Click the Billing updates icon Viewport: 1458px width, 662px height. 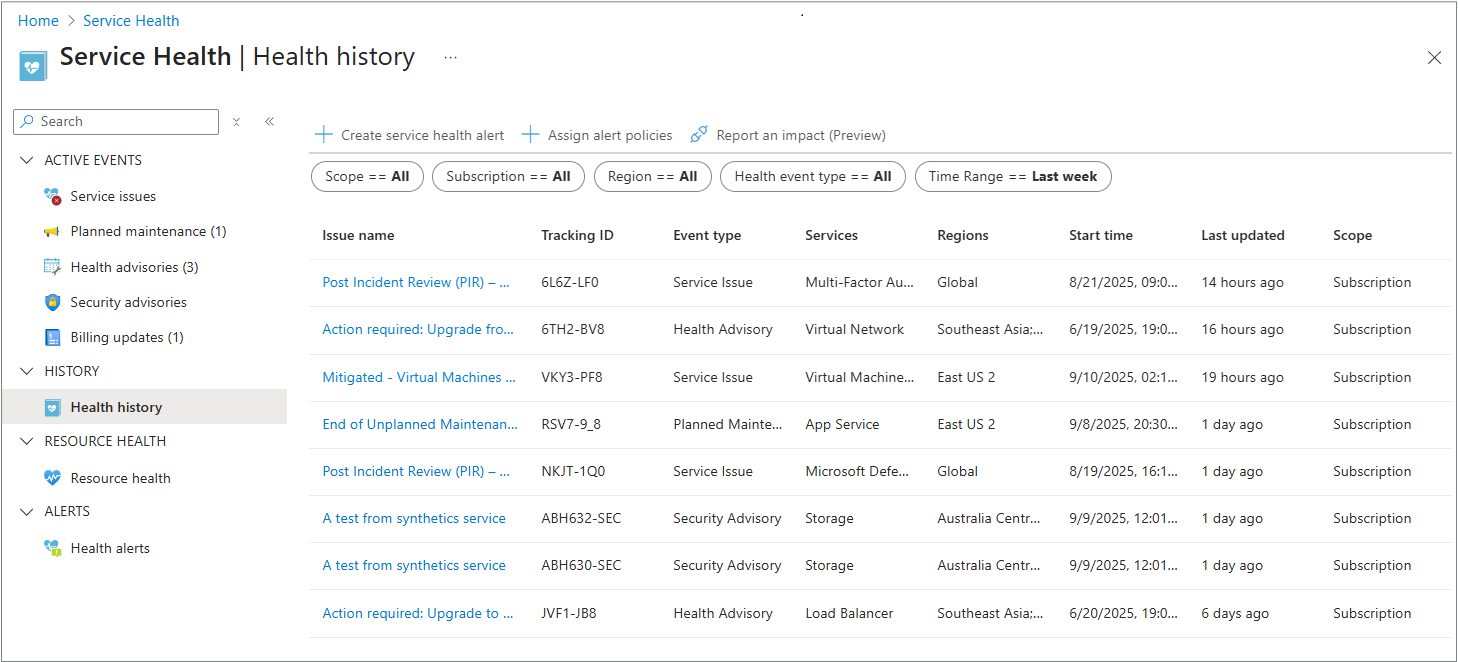click(x=53, y=337)
